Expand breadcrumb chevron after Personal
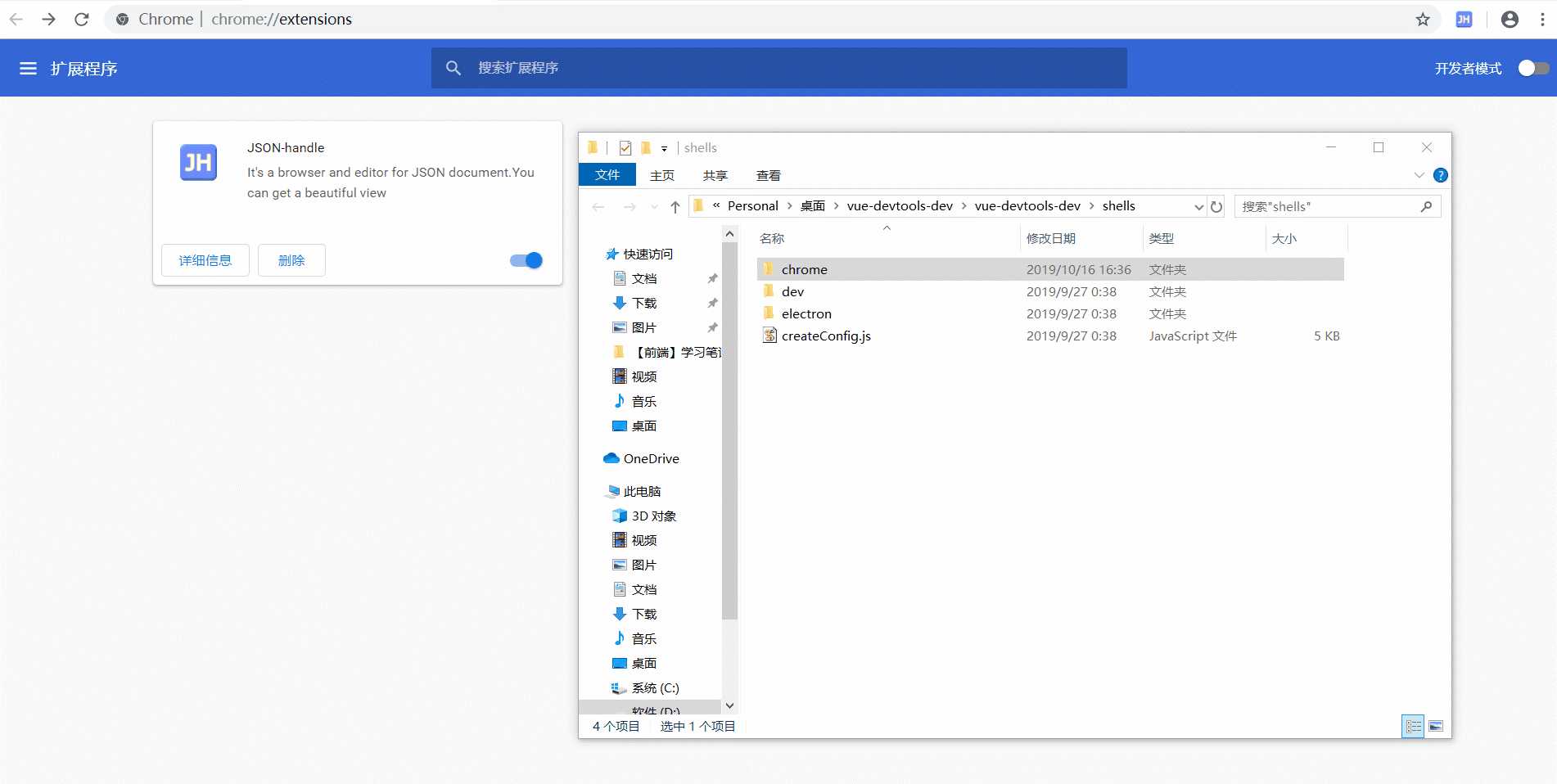The height and width of the screenshot is (784, 1557). tap(789, 206)
